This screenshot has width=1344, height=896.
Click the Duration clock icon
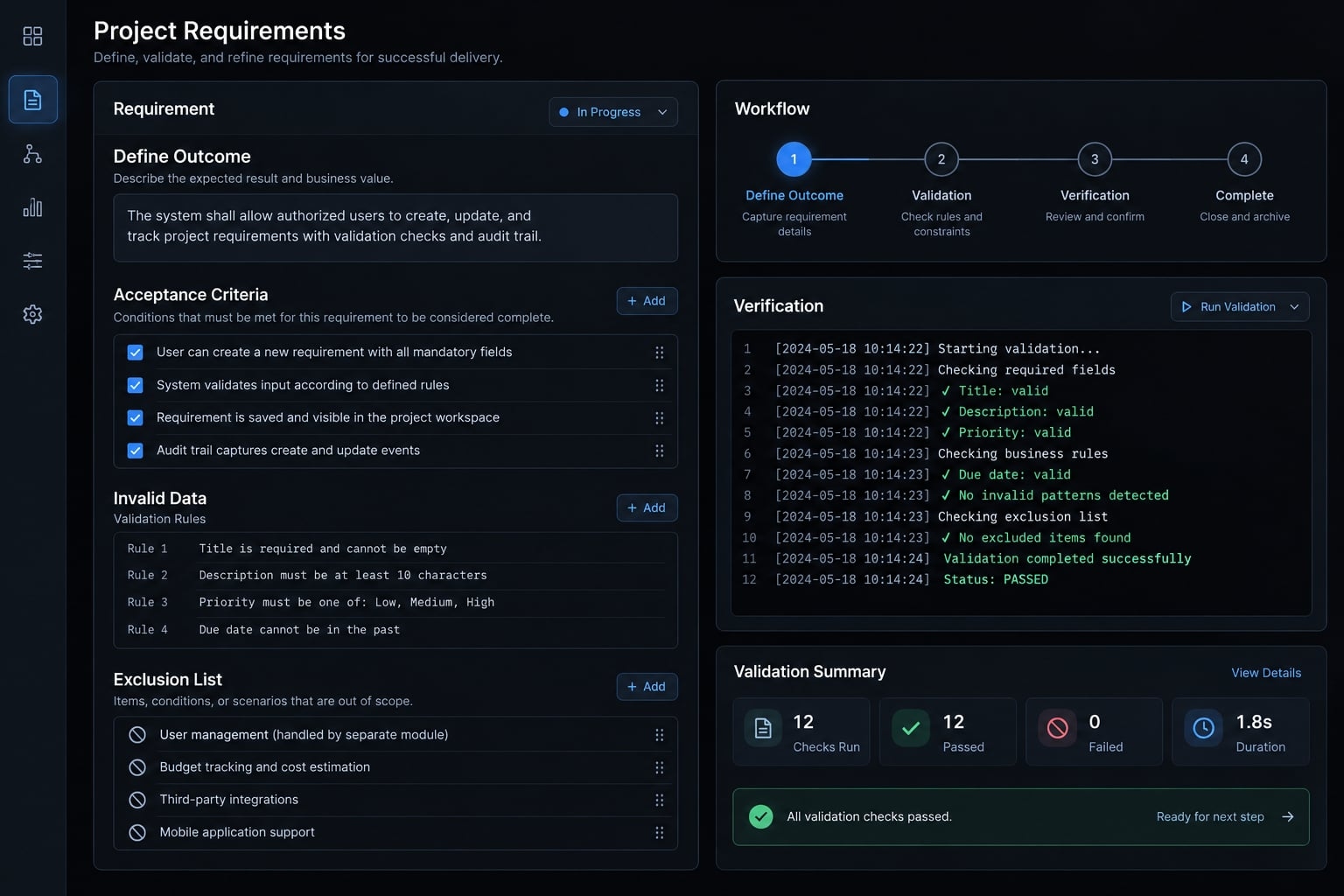[1203, 728]
